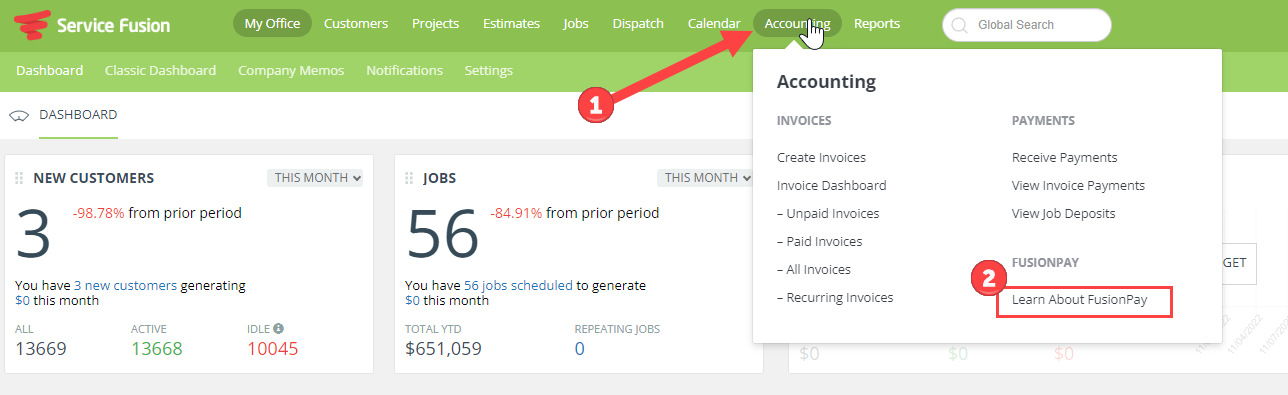Click in the Global Search field
Screen dimensions: 1288x395
(1027, 25)
